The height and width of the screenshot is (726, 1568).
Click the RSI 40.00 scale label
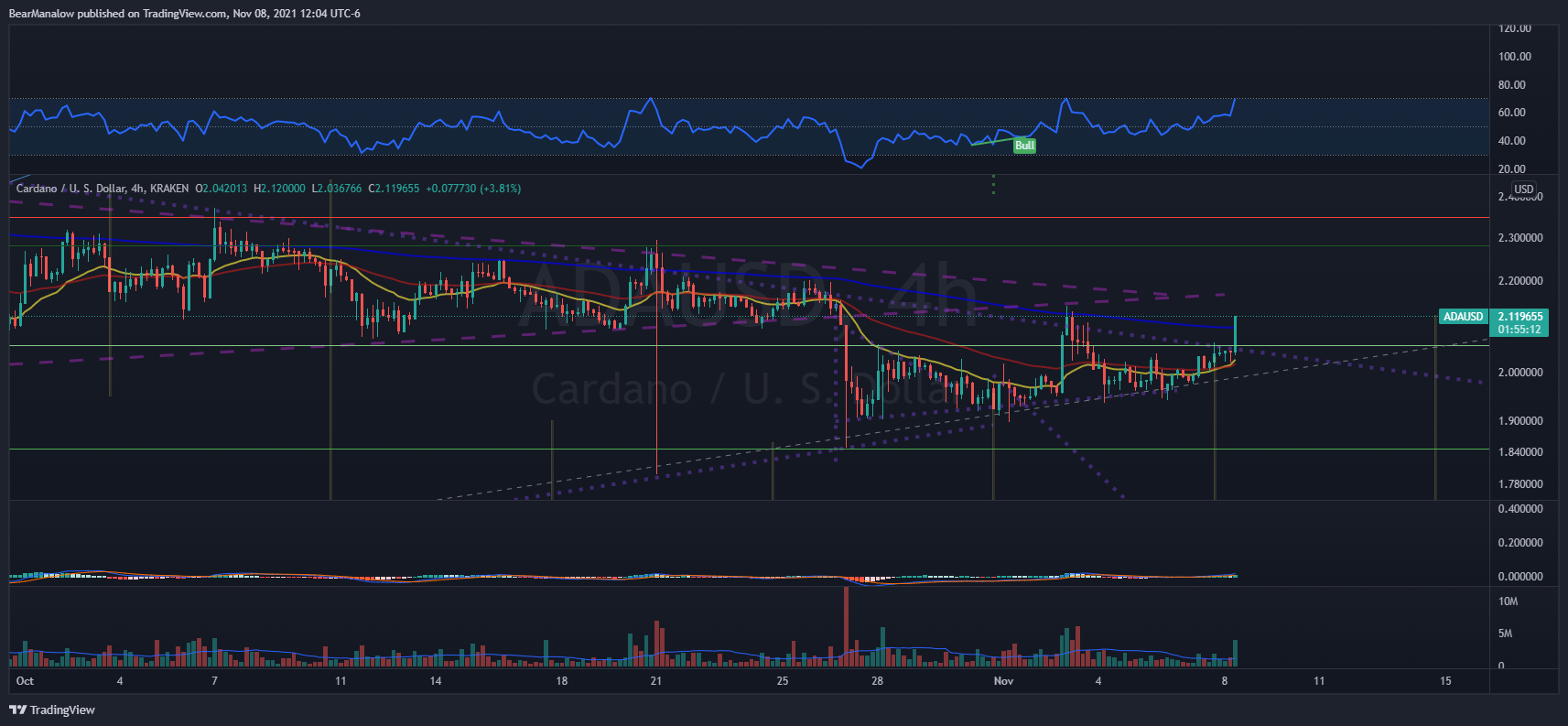tap(1512, 141)
